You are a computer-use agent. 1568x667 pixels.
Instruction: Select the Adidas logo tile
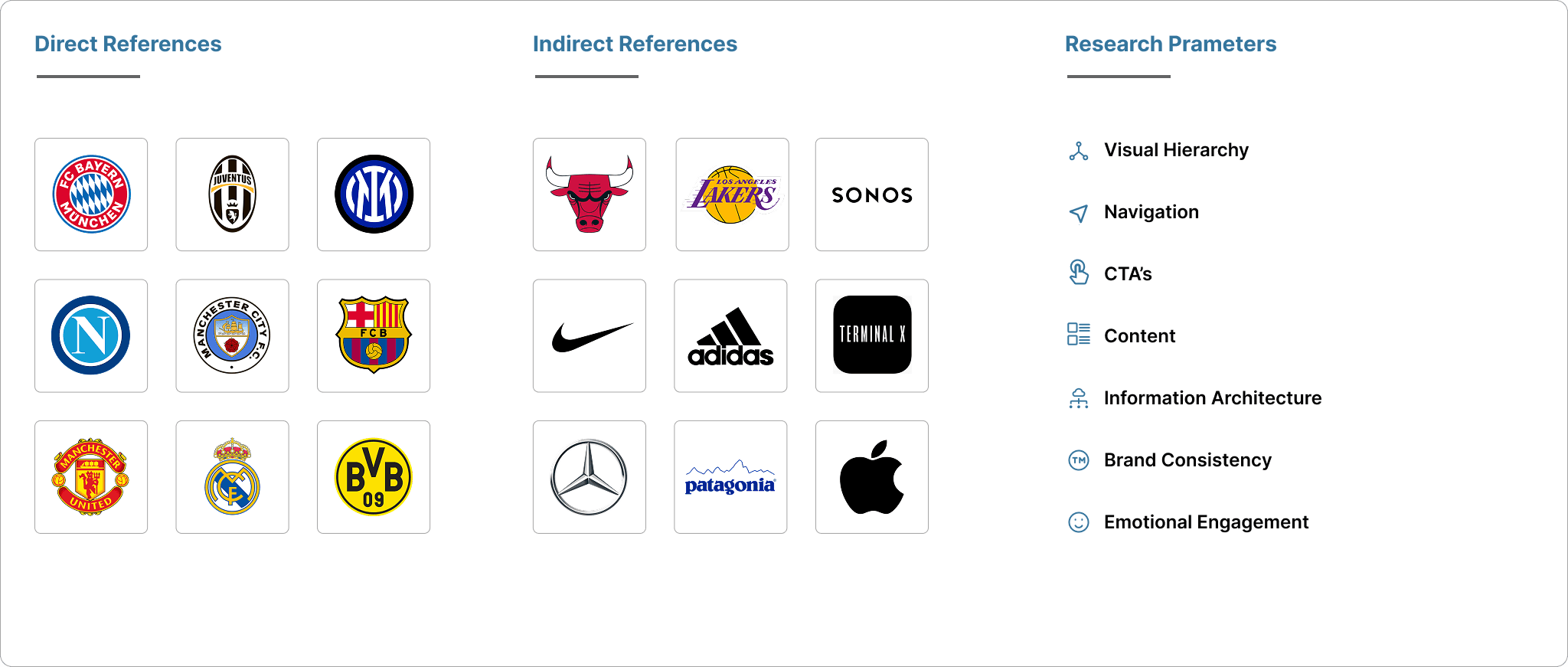point(730,335)
